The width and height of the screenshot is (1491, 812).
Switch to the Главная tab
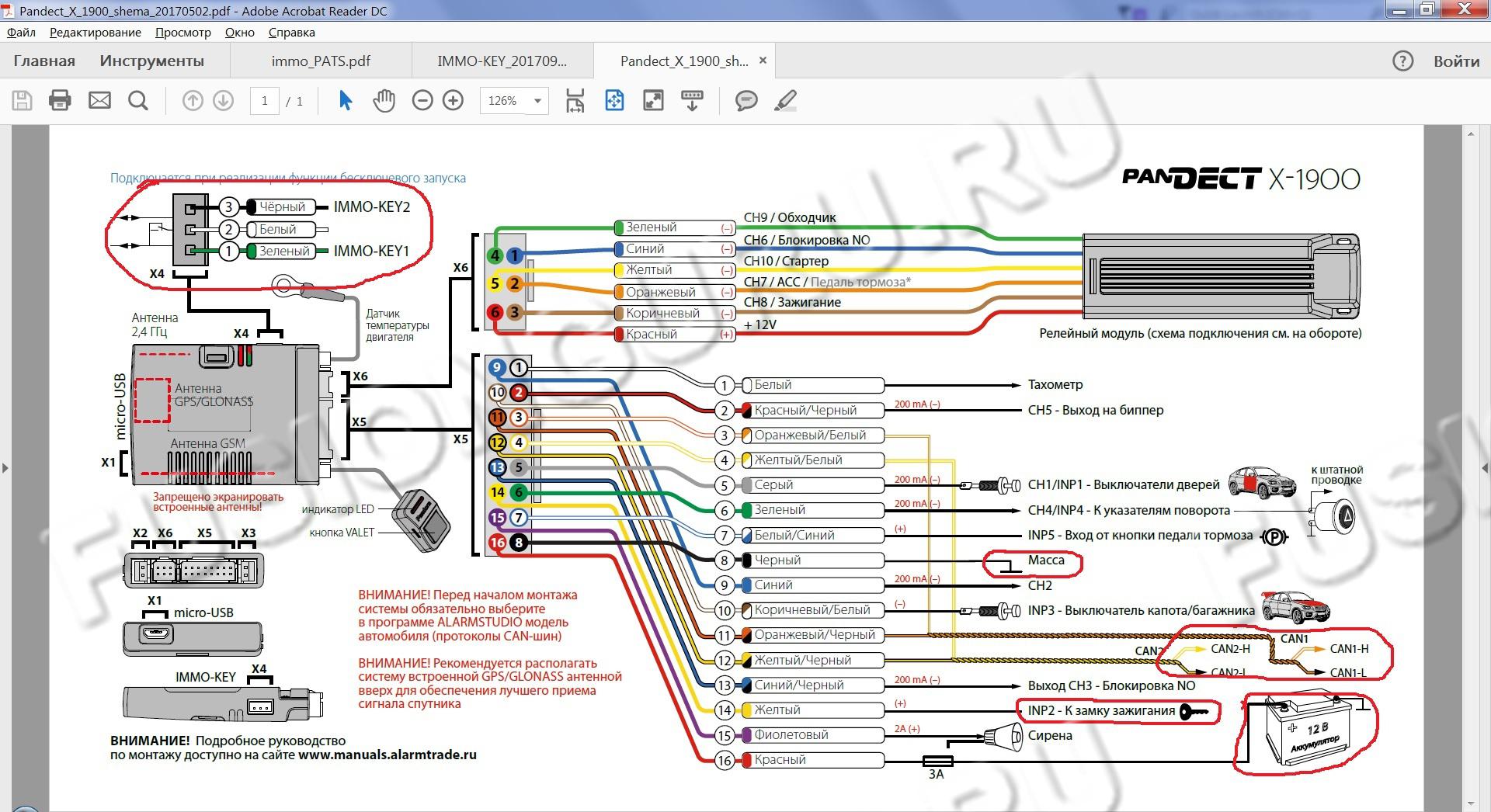44,61
